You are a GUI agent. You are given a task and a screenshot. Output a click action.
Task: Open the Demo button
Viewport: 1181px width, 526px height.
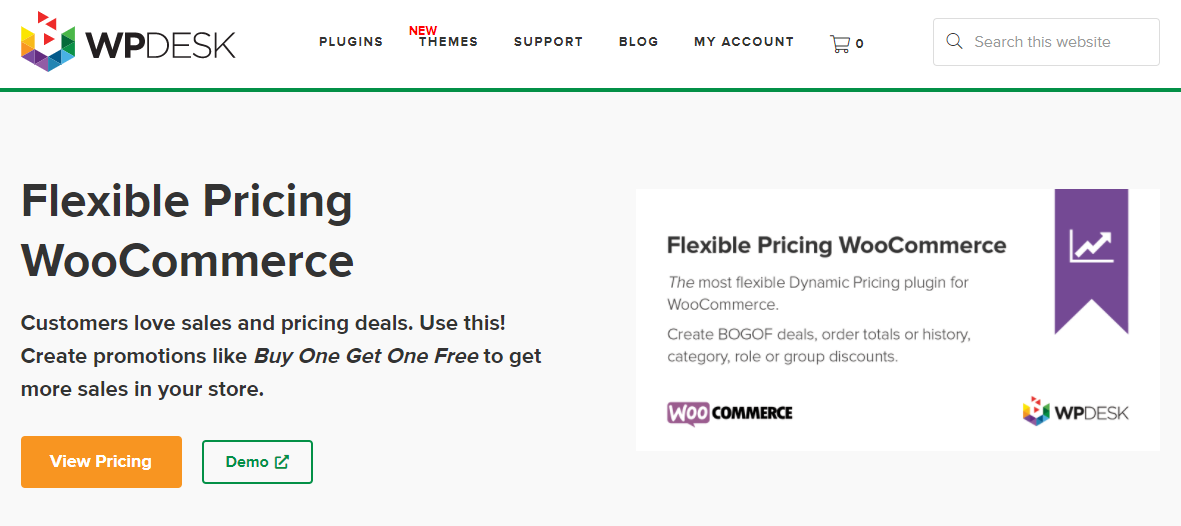tap(257, 462)
